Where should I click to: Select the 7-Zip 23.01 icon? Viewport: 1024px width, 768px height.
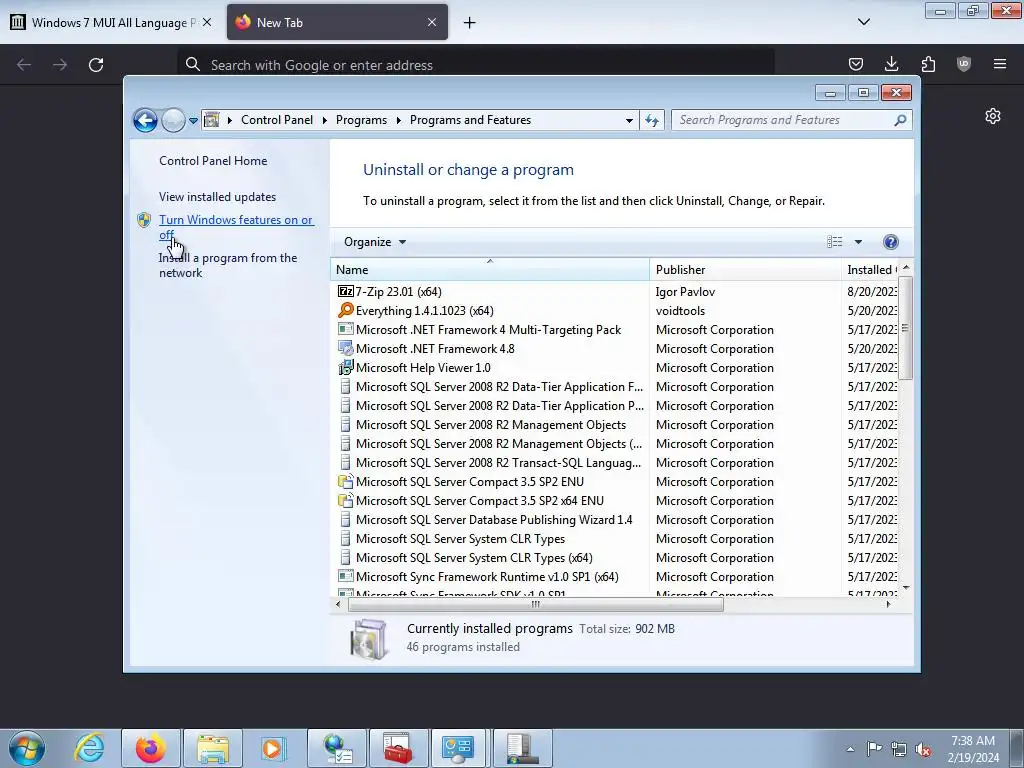tap(345, 292)
